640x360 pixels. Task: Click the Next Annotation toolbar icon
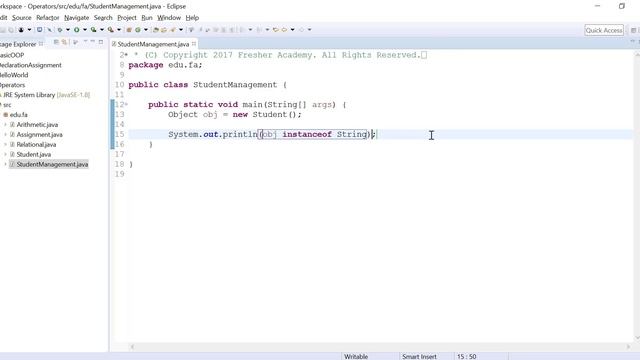242,30
